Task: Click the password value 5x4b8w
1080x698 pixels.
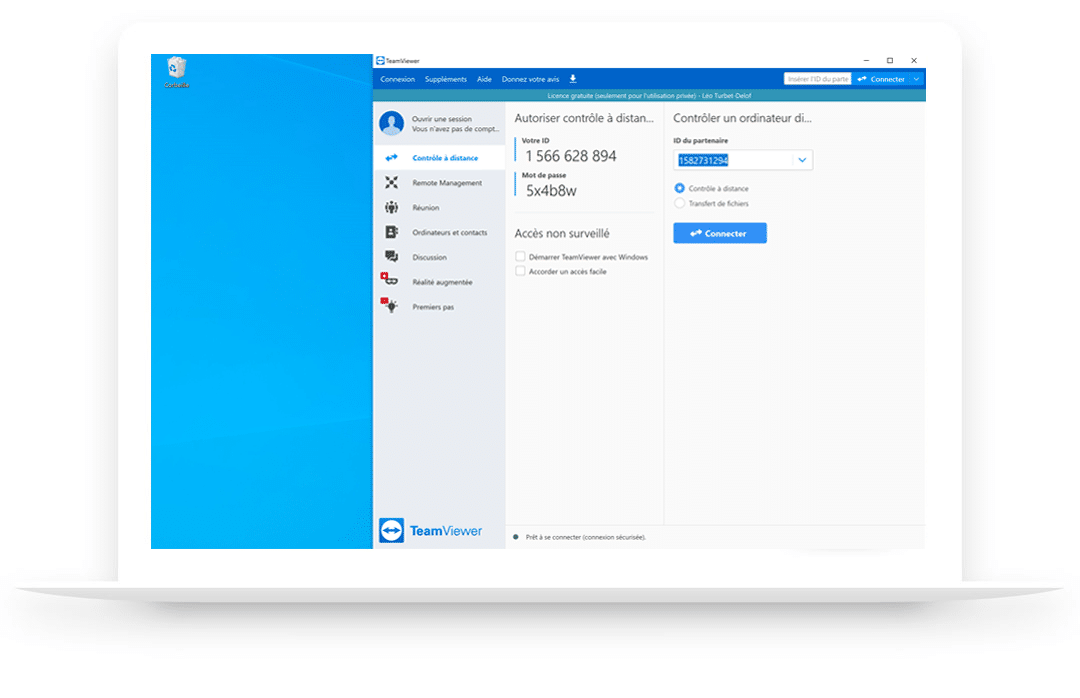Action: click(x=551, y=191)
